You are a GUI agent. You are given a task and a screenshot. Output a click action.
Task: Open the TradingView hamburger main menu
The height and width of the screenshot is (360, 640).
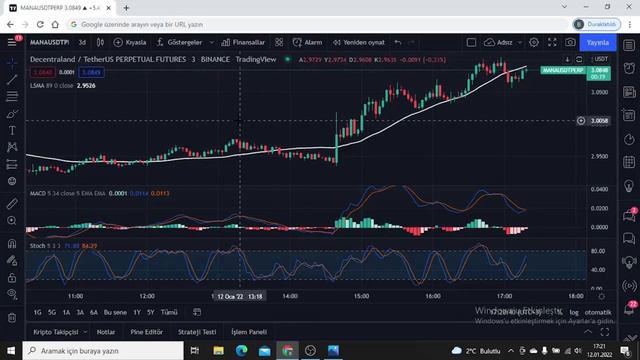(x=12, y=42)
